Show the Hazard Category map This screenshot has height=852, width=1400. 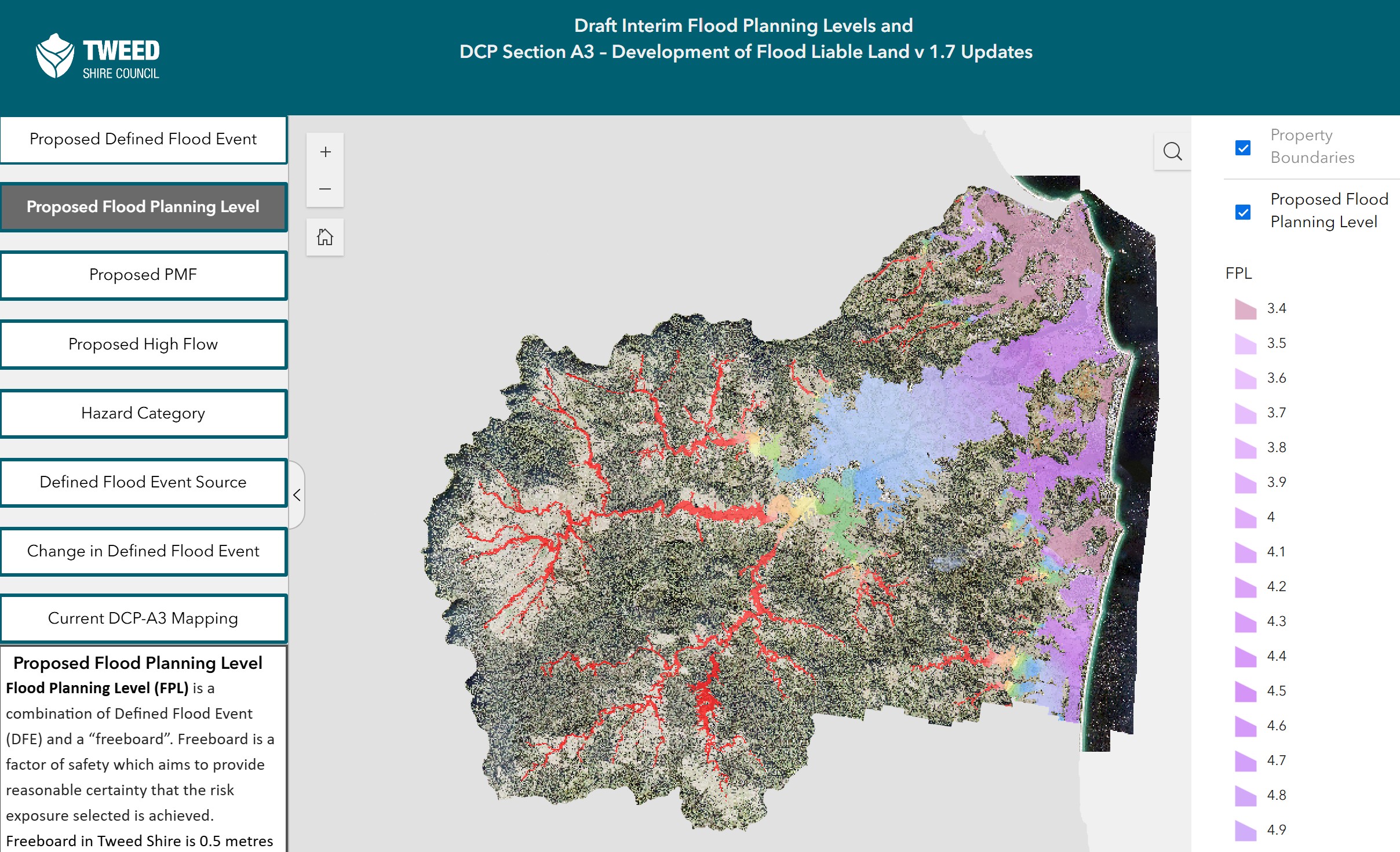pyautogui.click(x=143, y=413)
